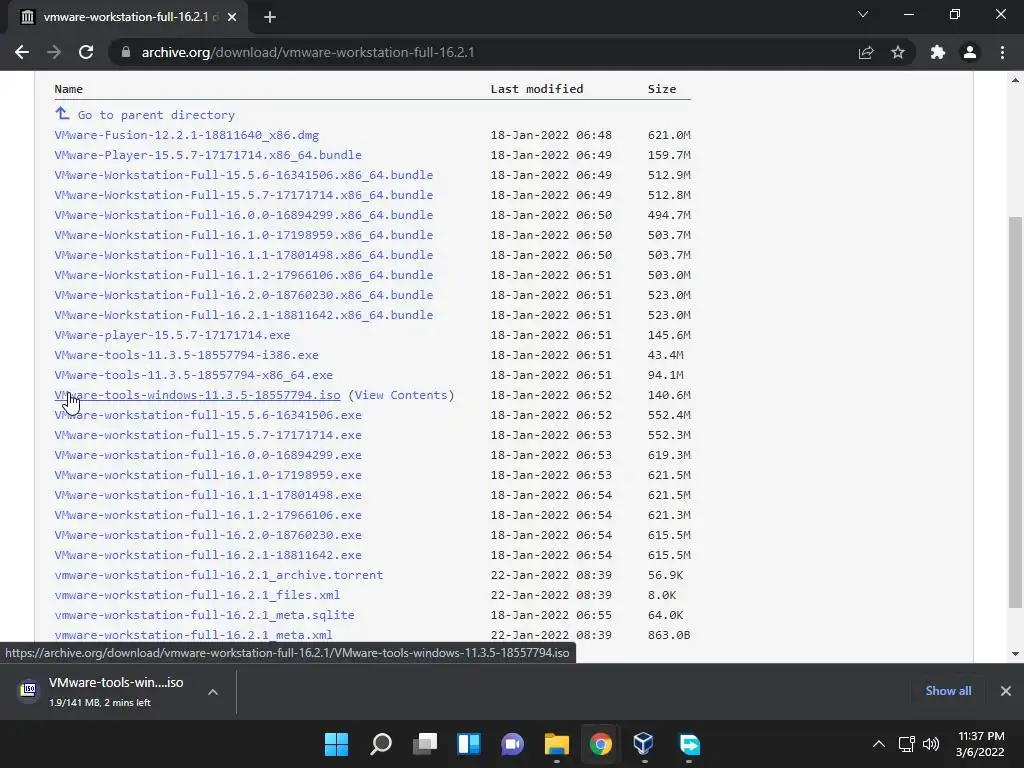Download VMware-tools-11.3.5-18557794-x86_64.exe
Screen dimensions: 1024x768
193,375
